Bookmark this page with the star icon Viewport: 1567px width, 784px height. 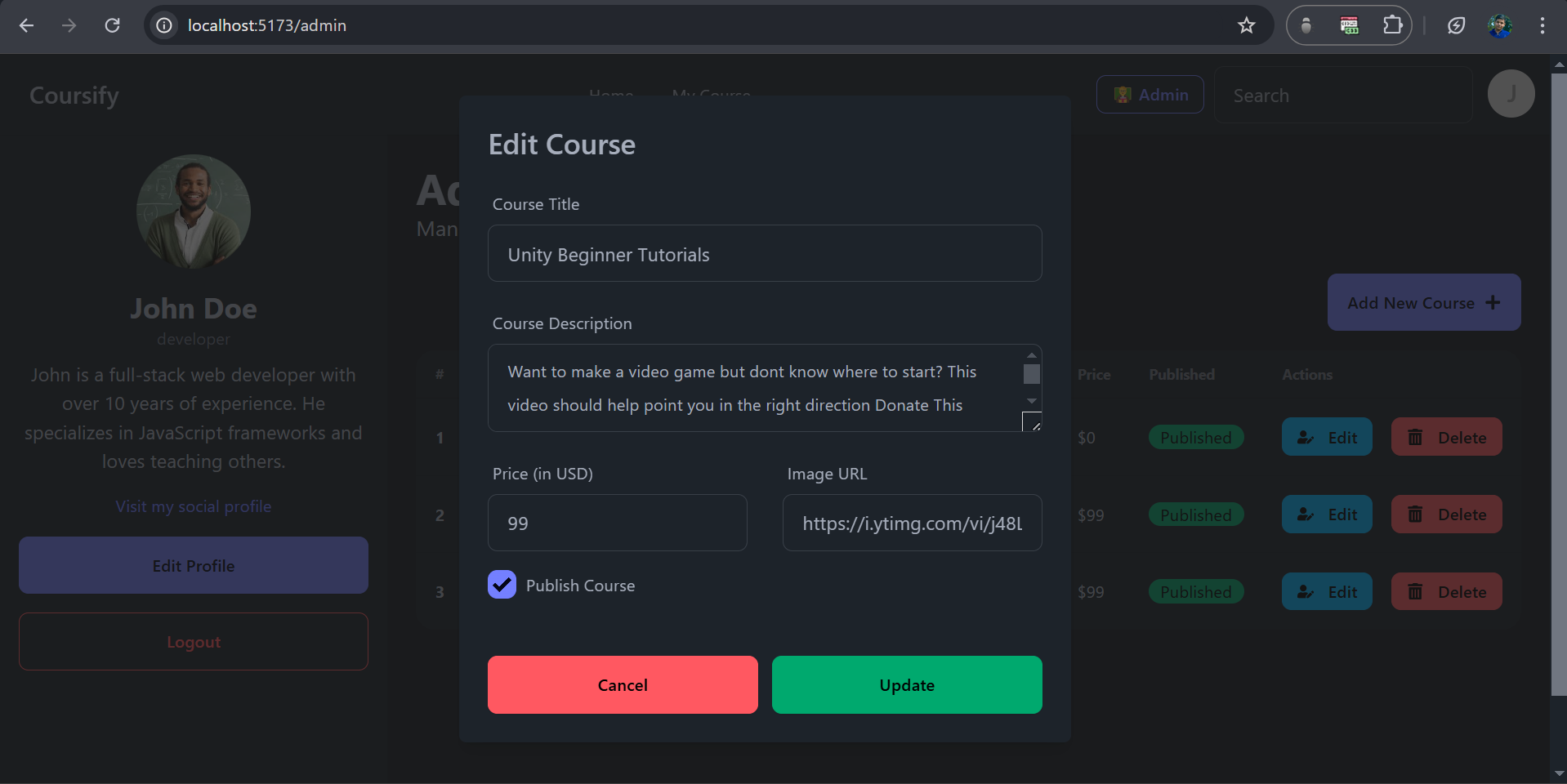coord(1246,25)
